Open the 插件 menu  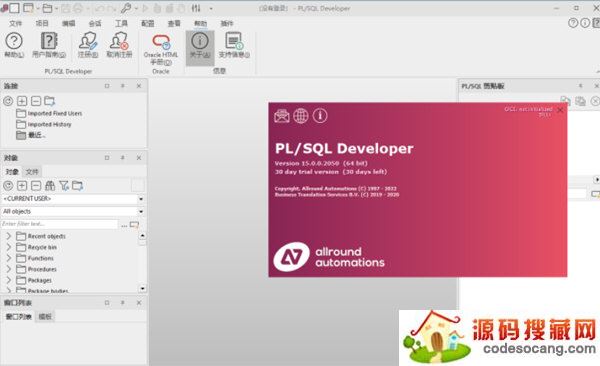click(227, 23)
